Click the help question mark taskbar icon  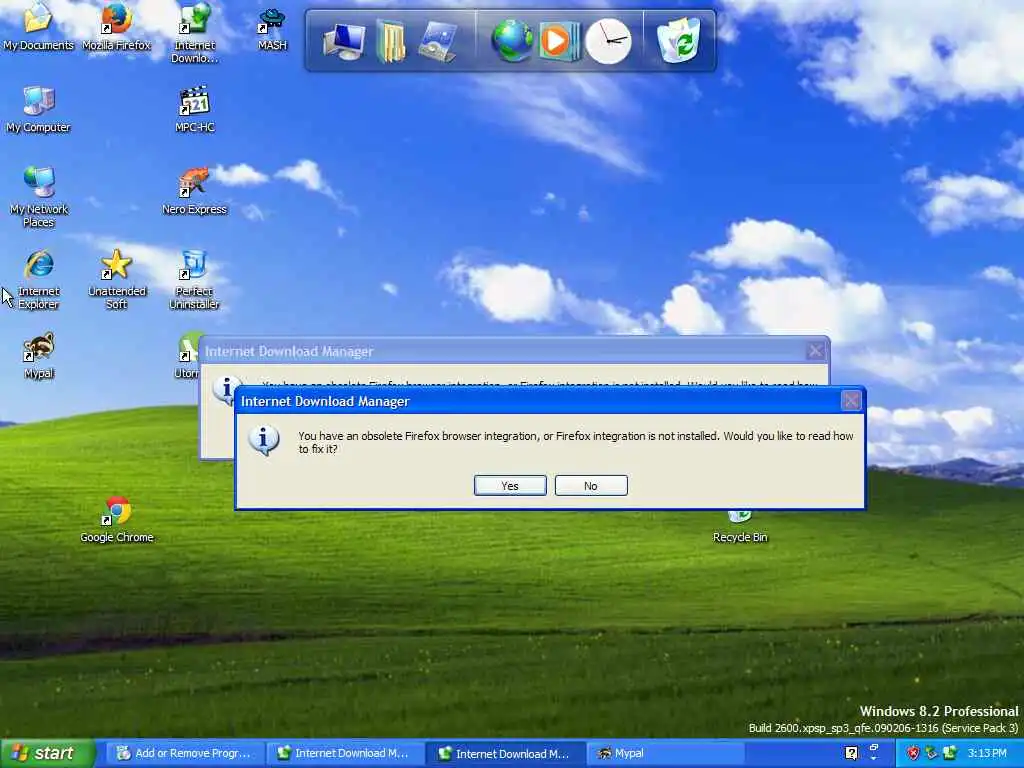851,754
